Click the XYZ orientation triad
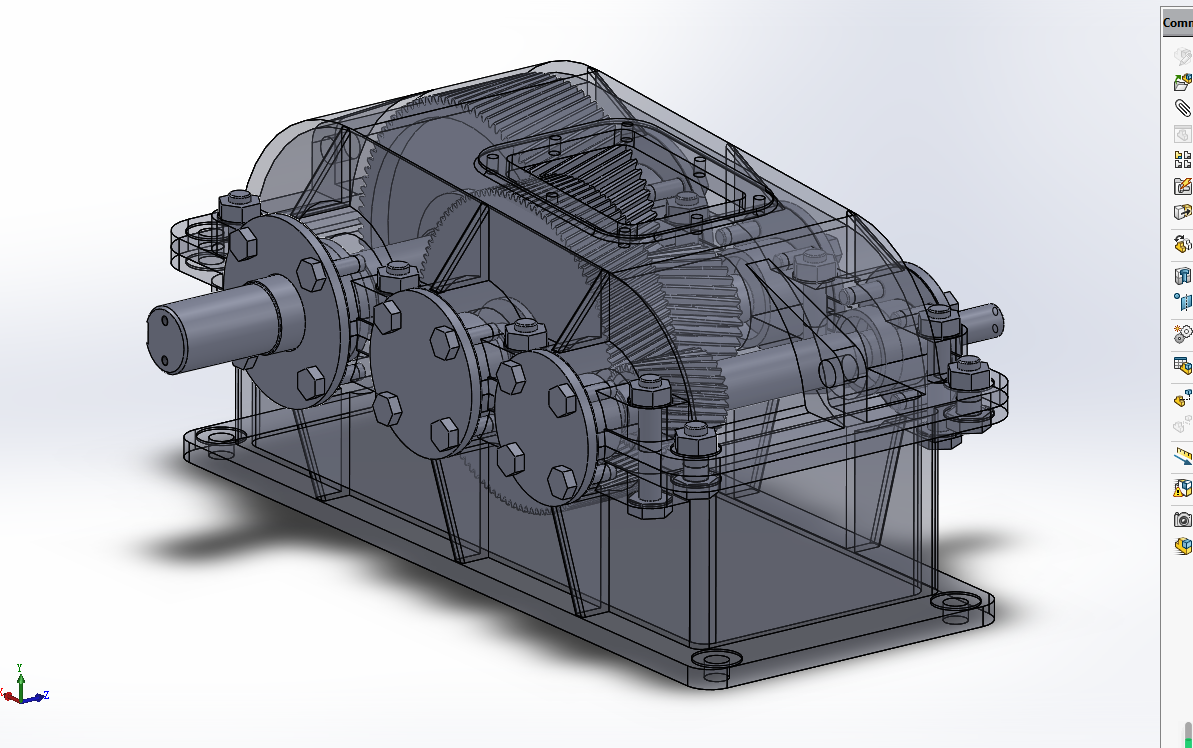Image resolution: width=1193 pixels, height=748 pixels. (24, 685)
